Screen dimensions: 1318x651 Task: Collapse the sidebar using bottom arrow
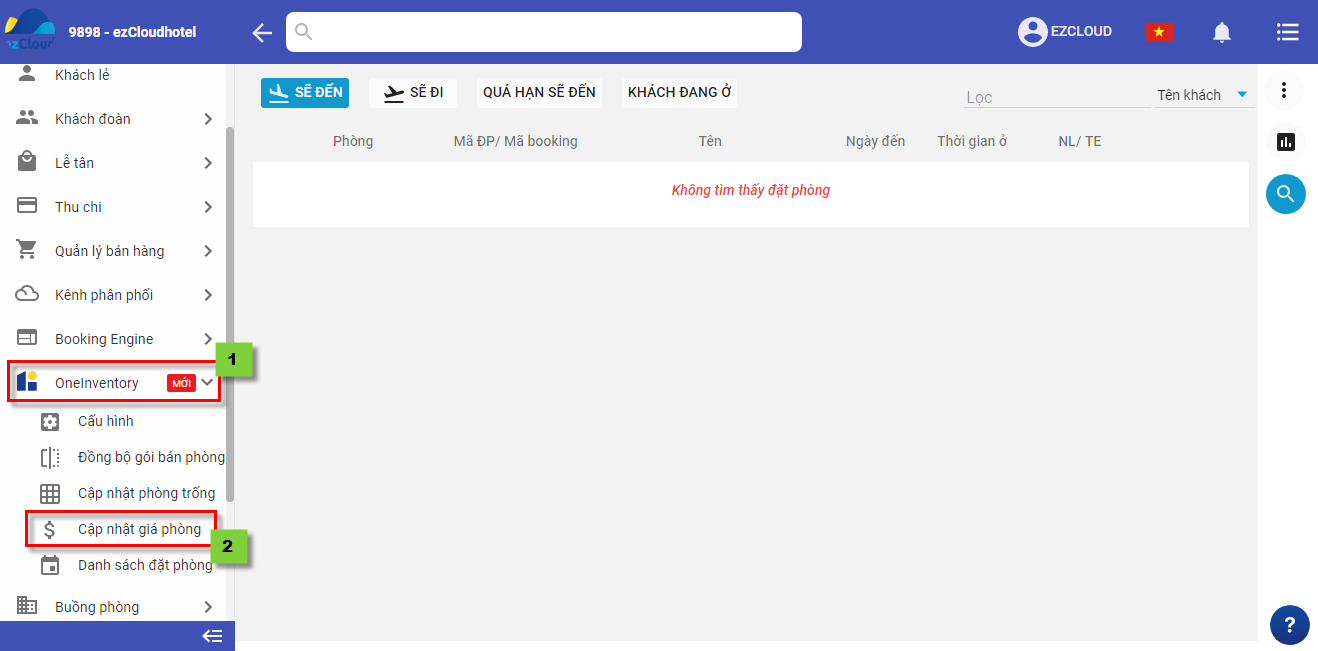[212, 636]
